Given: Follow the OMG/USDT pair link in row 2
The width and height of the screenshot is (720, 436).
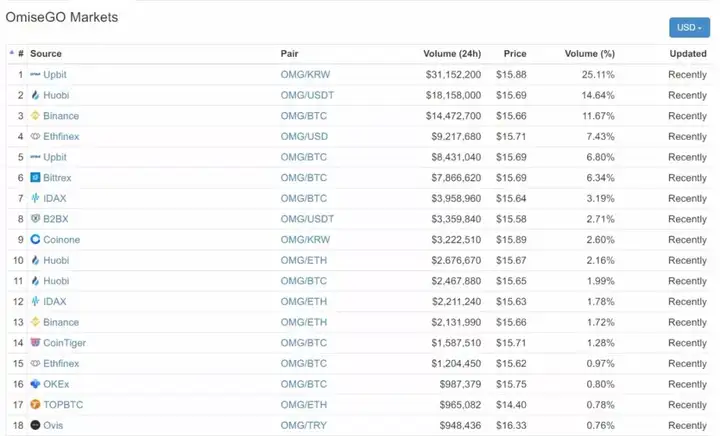Looking at the screenshot, I should click(307, 95).
